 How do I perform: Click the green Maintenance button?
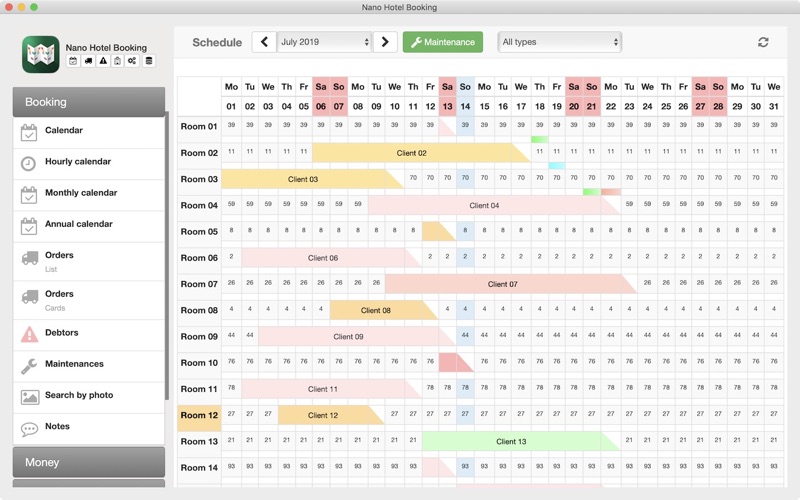tap(442, 42)
